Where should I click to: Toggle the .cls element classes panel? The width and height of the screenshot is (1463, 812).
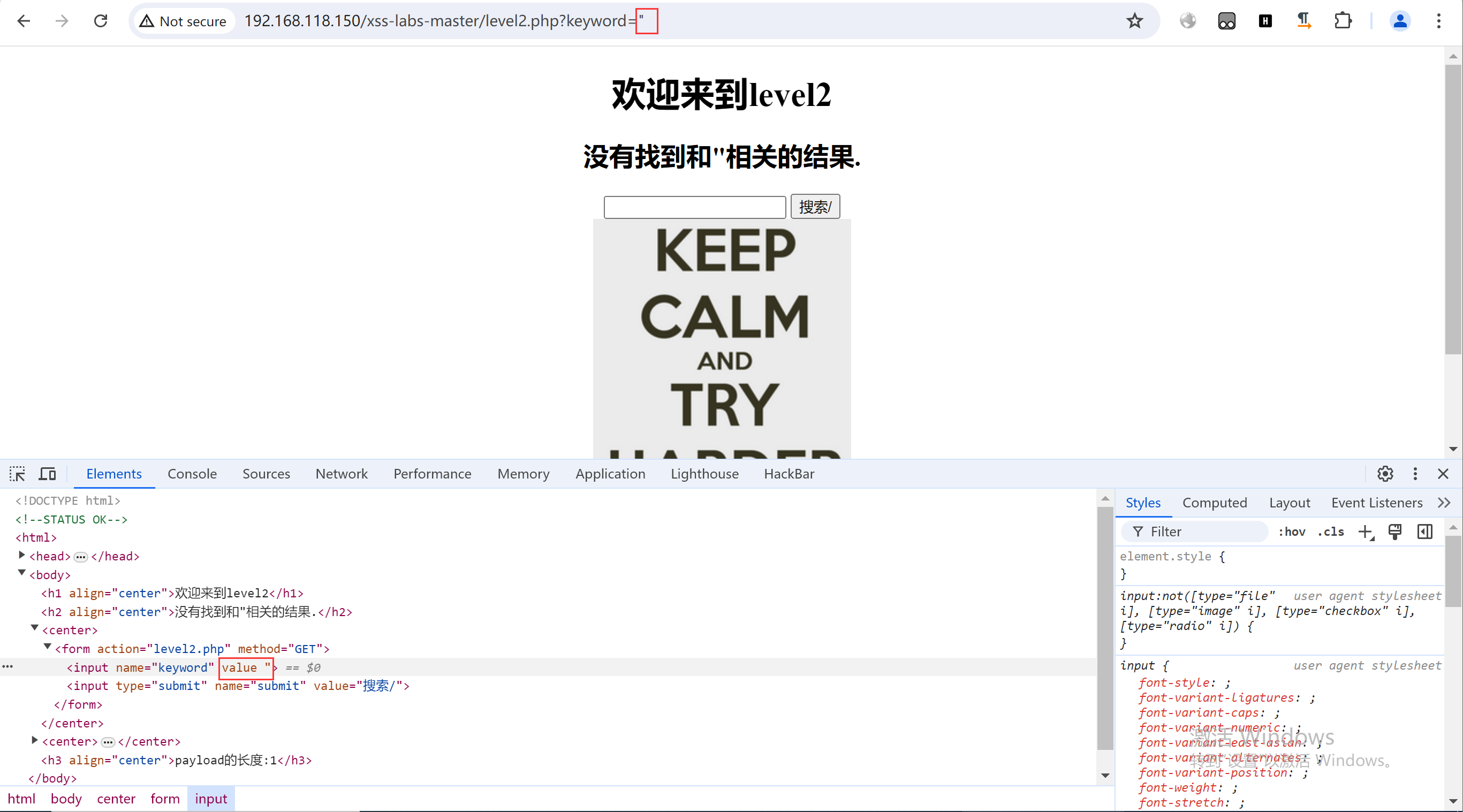point(1331,532)
